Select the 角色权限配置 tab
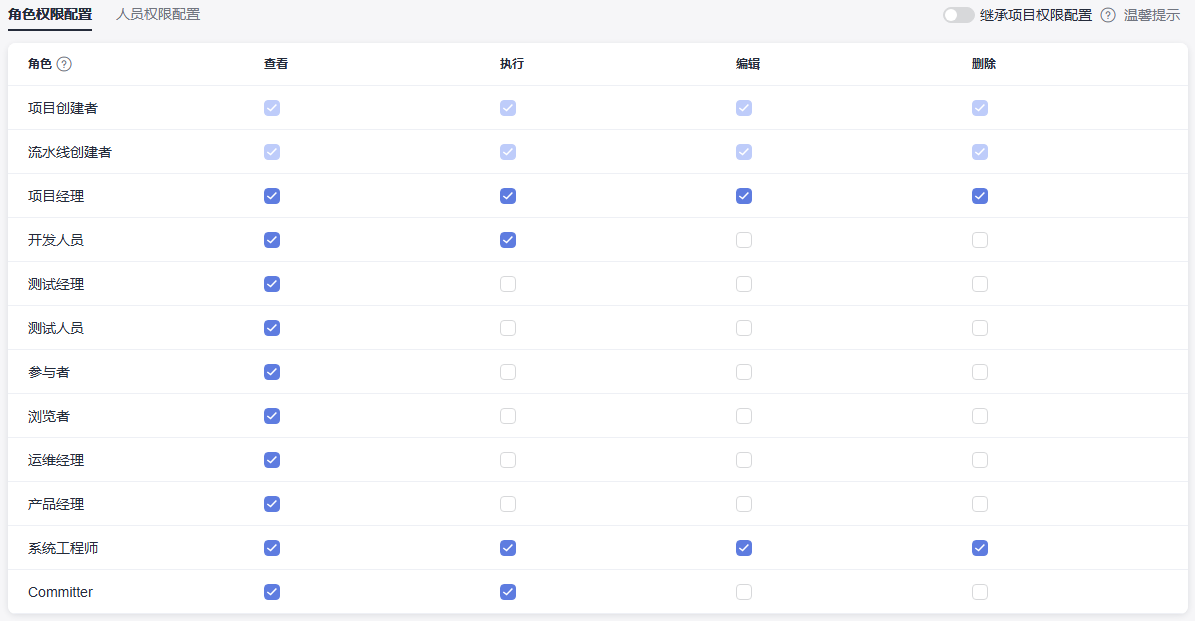Screen dimensions: 1195x621 [50, 15]
